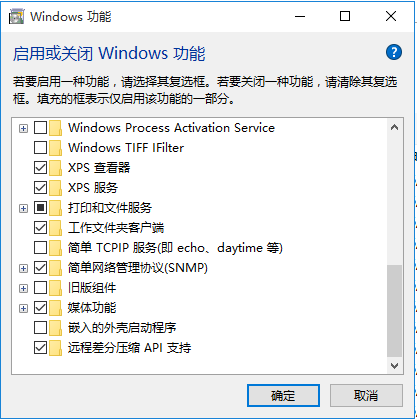Select the 媒体功能 list item label

[x=92, y=308]
